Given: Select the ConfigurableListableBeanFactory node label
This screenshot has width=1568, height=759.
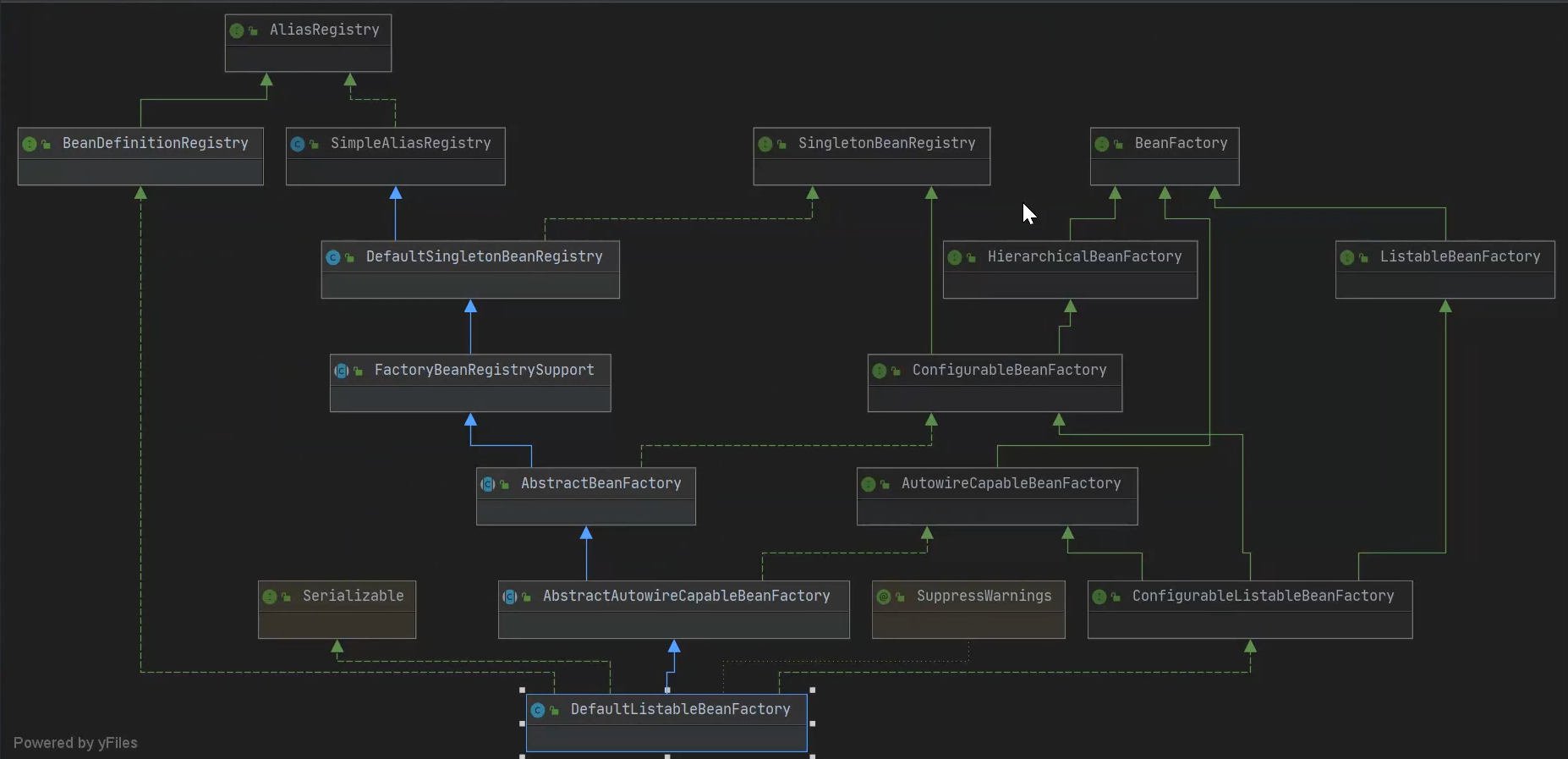Looking at the screenshot, I should [1264, 596].
